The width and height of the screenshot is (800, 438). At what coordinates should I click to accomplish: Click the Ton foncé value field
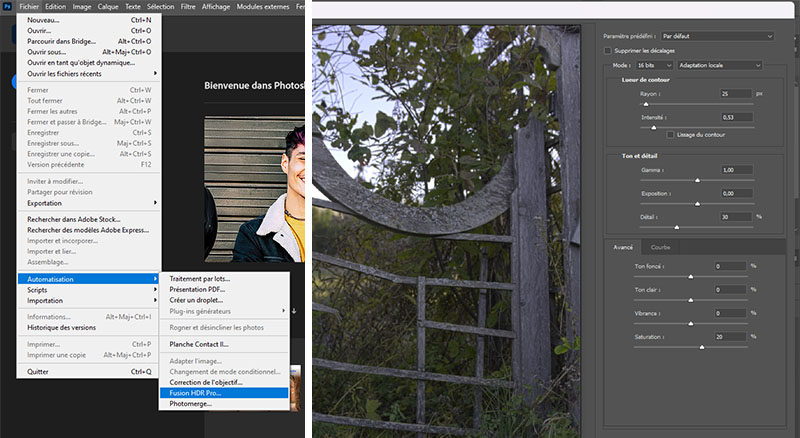pyautogui.click(x=730, y=266)
